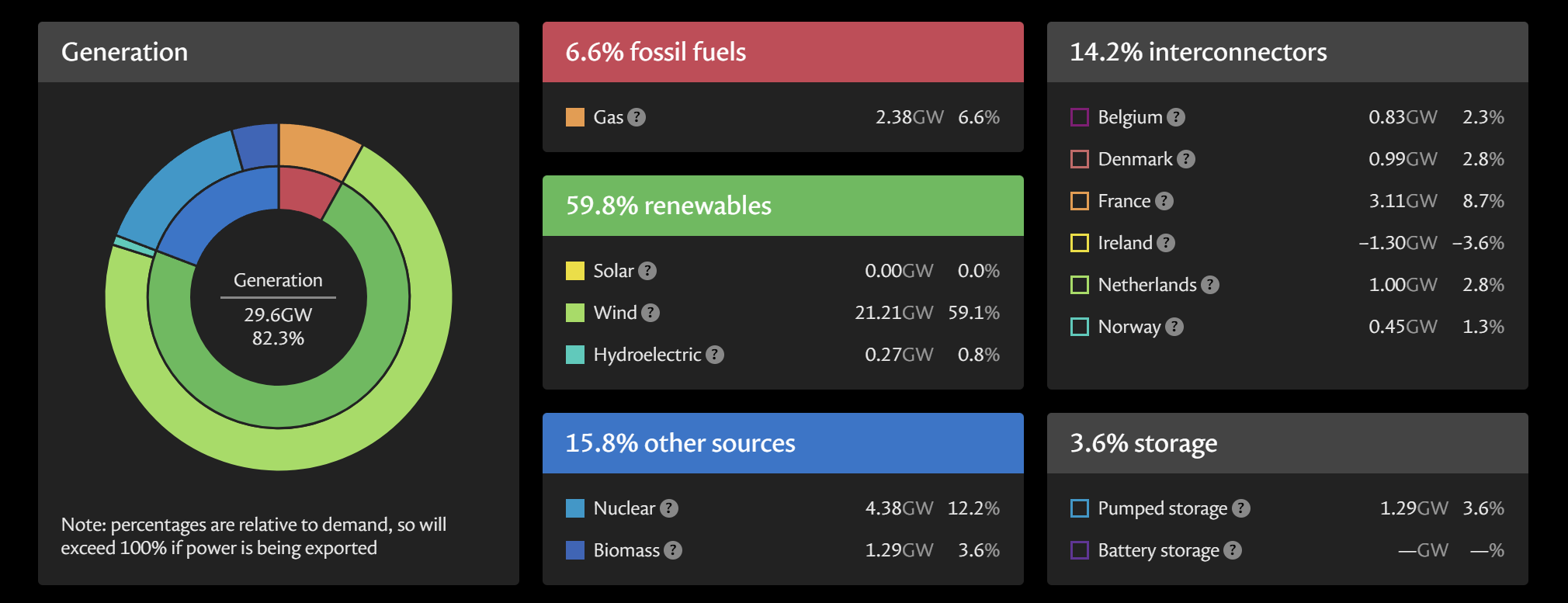Image resolution: width=1568 pixels, height=603 pixels.
Task: Click the Pumped storage help icon
Action: 1241,508
